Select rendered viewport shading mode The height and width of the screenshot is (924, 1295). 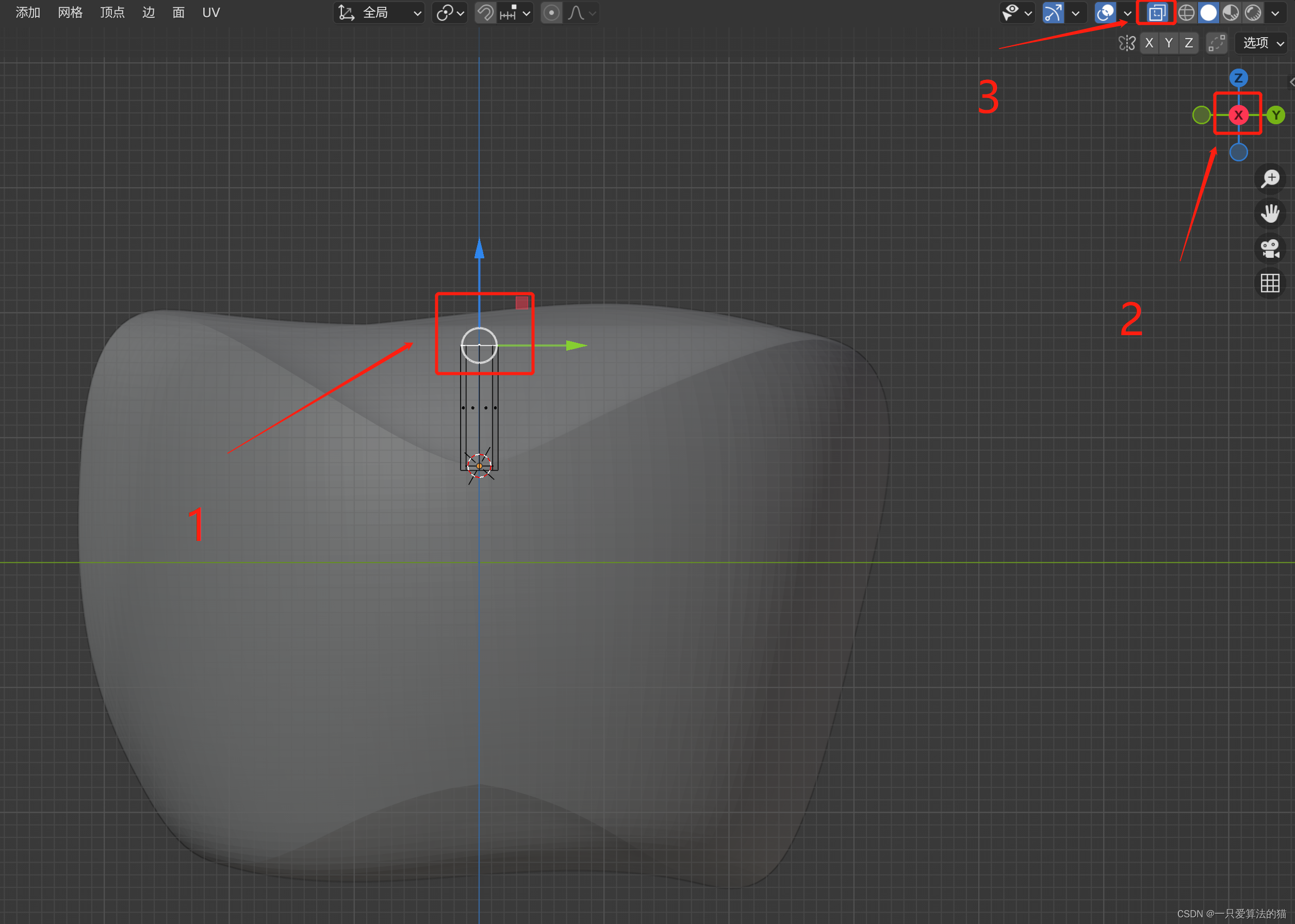1253,12
